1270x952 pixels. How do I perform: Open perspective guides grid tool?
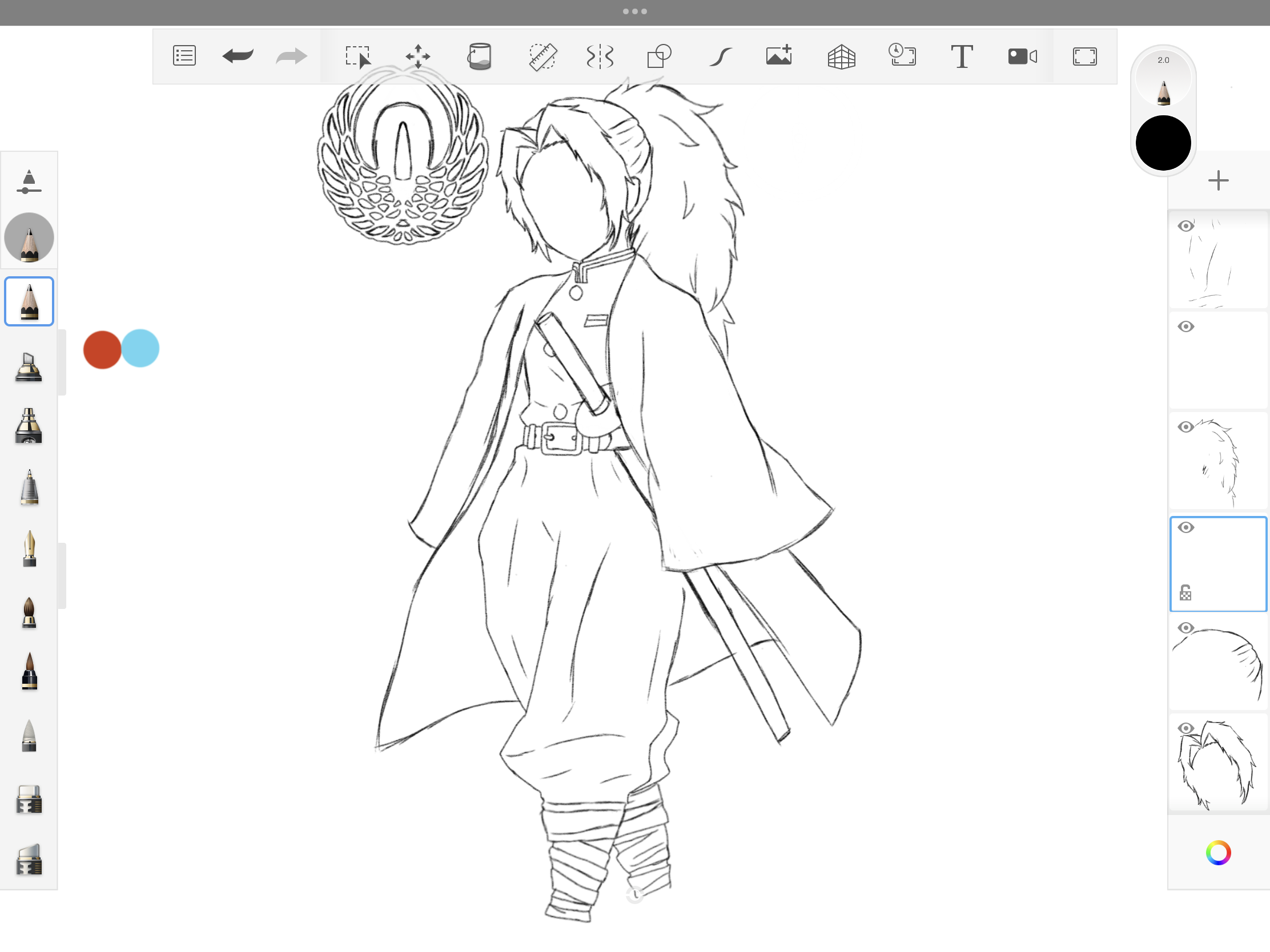coord(841,57)
